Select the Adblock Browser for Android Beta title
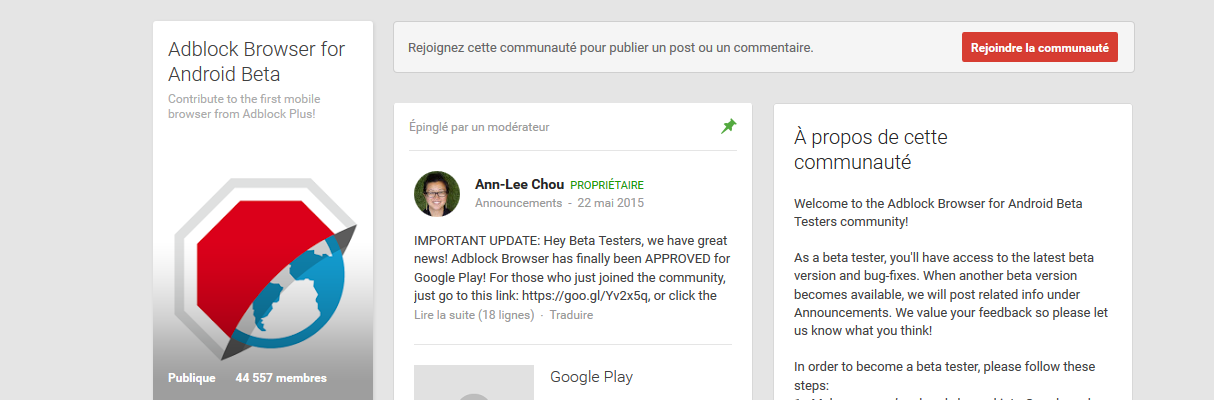 [x=257, y=61]
